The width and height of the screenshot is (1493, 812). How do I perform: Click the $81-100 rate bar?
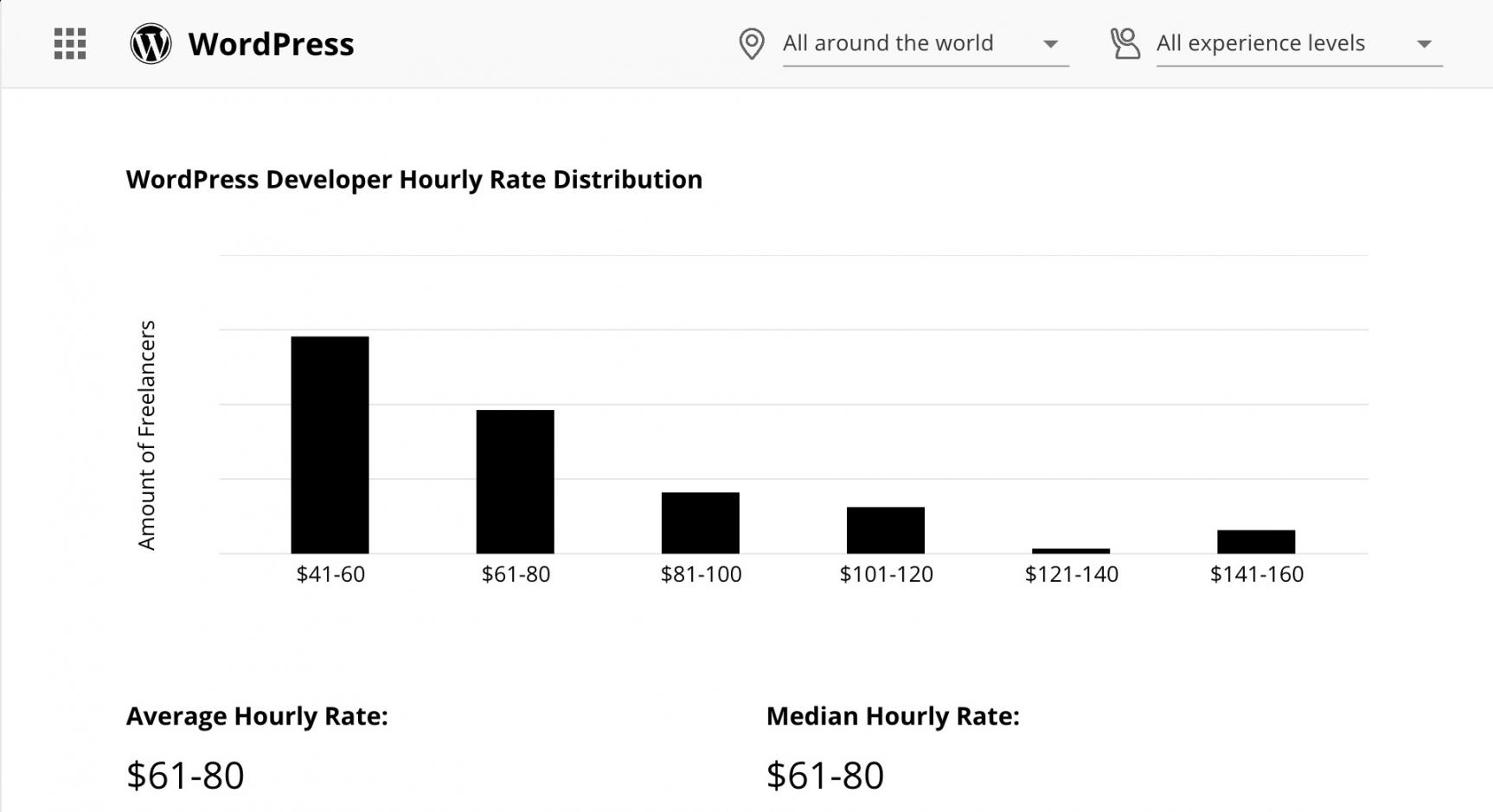pos(700,522)
